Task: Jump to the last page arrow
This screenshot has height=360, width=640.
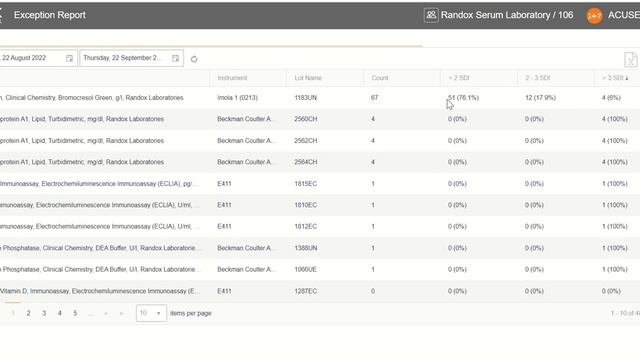Action: (122, 313)
